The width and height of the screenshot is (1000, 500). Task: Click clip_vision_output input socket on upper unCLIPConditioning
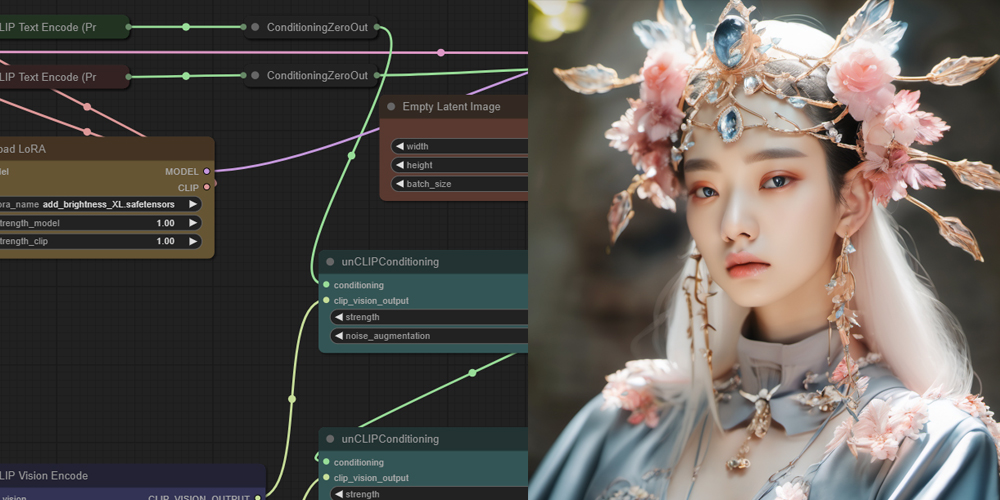pyautogui.click(x=327, y=300)
